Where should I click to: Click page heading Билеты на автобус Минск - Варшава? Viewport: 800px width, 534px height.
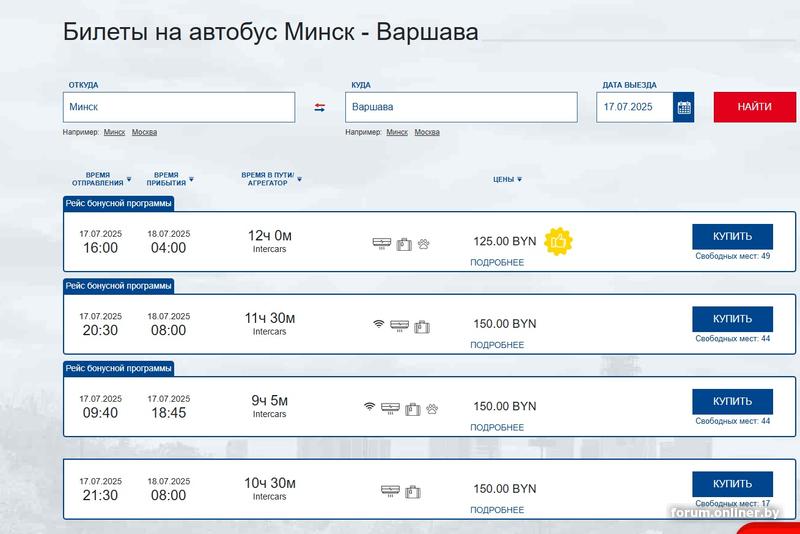click(270, 32)
